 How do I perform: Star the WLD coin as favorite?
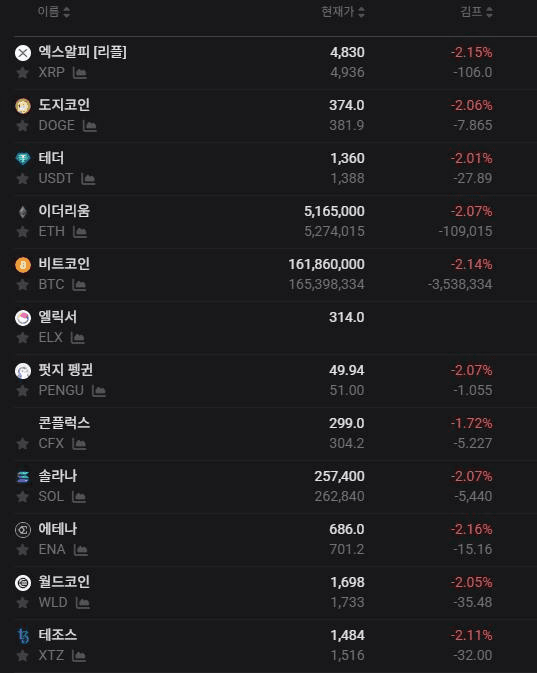(23, 603)
